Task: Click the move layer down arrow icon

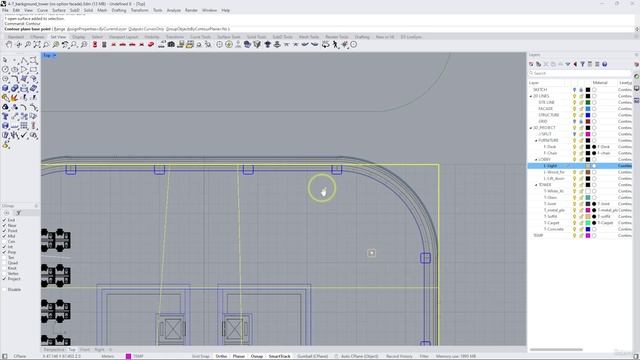Action: coord(568,64)
